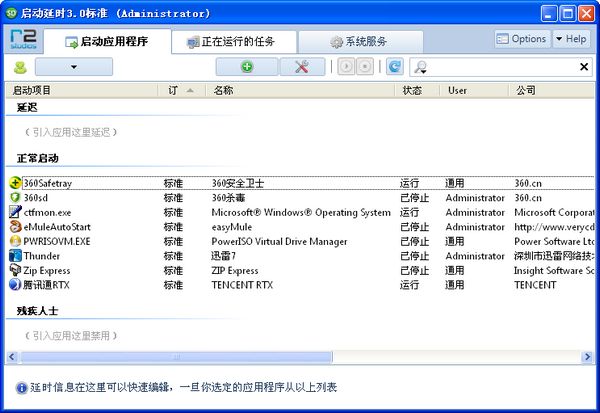The image size is (600, 413).
Task: Click the PWRISOVM.EXE disc icon
Action: [15, 241]
